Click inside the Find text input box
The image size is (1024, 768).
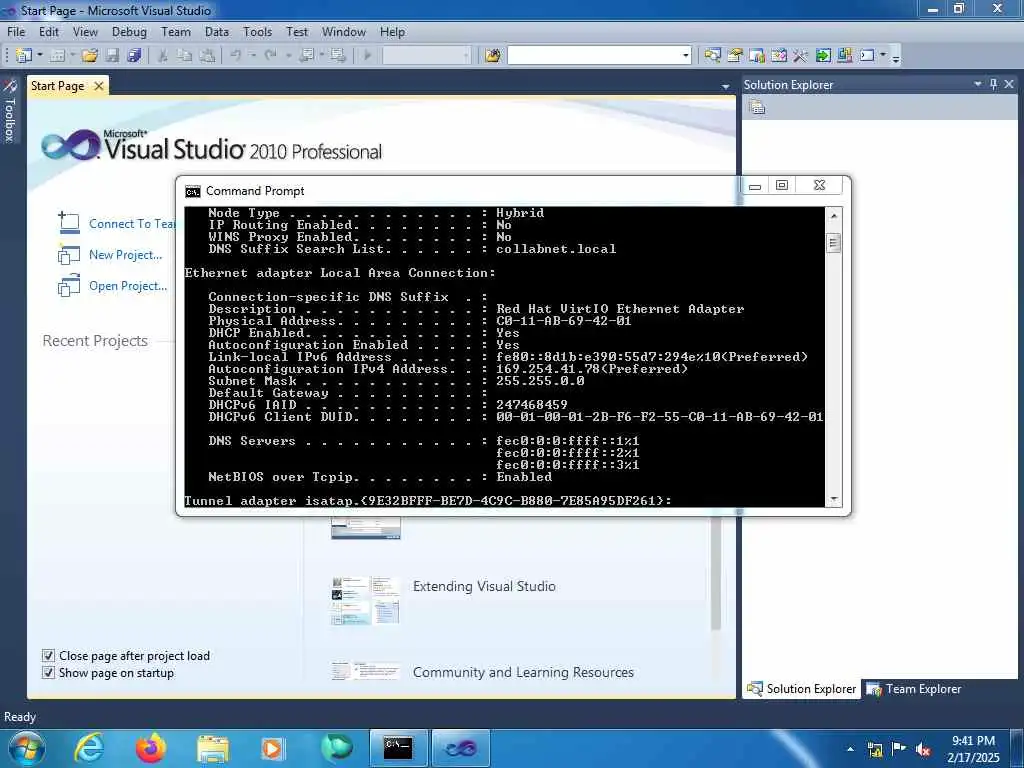click(x=594, y=56)
